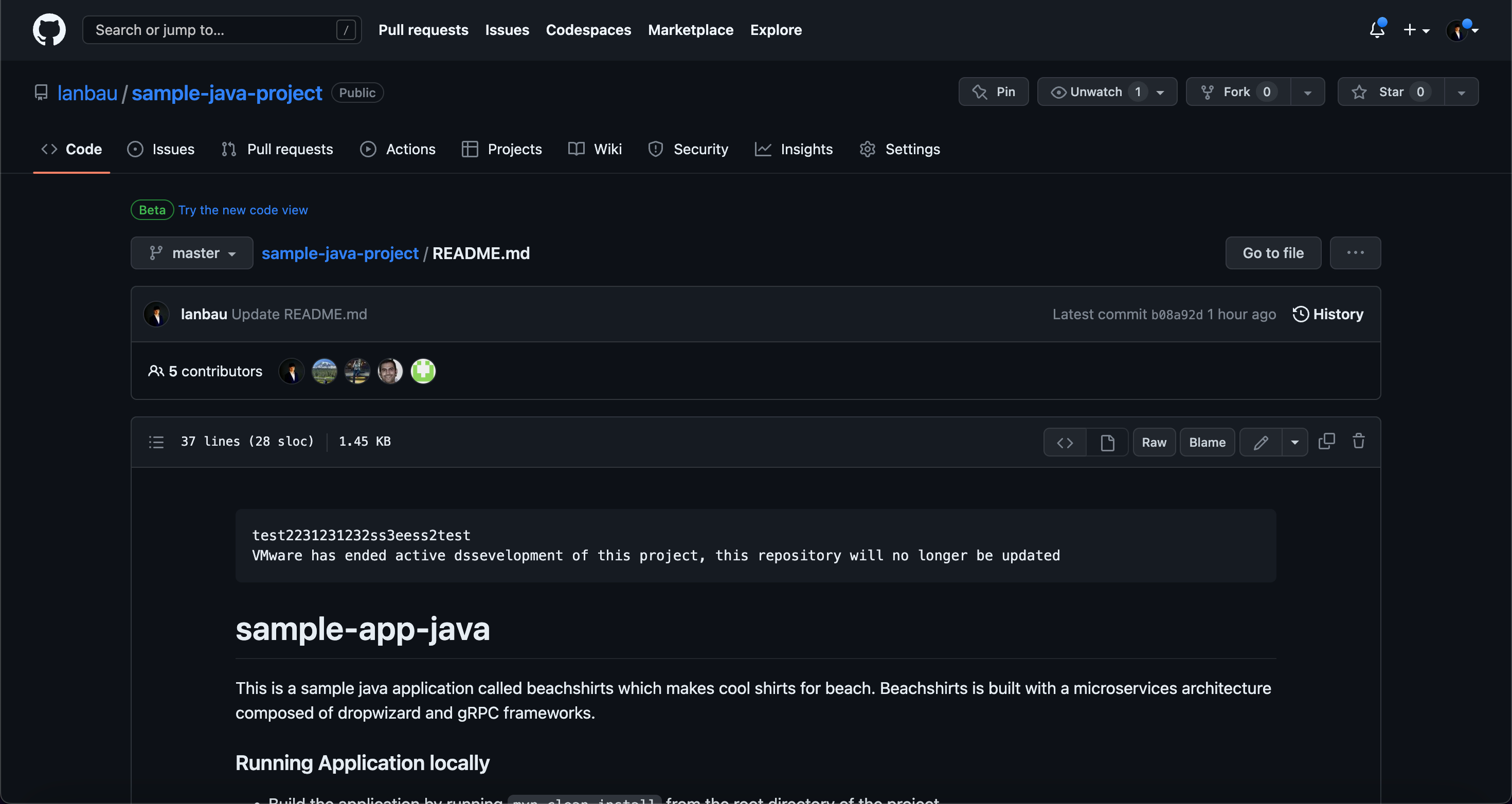
Task: Open the Star lists dropdown arrow
Action: 1461,92
